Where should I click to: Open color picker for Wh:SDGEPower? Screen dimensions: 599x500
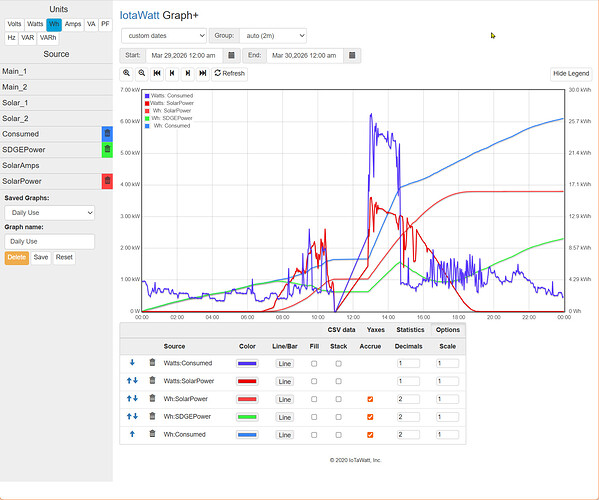[x=247, y=417]
